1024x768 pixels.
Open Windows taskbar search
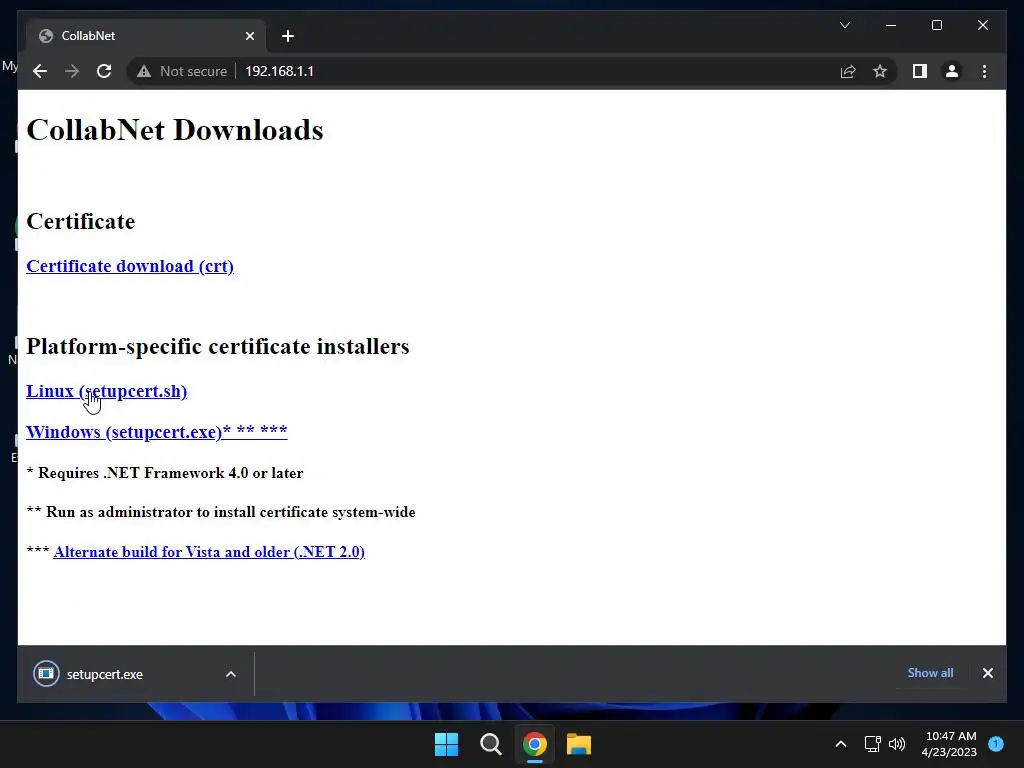pyautogui.click(x=490, y=744)
